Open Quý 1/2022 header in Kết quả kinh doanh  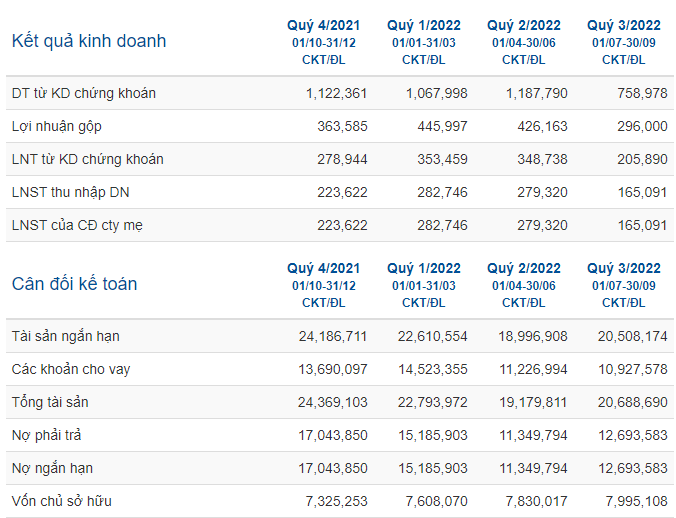424,26
